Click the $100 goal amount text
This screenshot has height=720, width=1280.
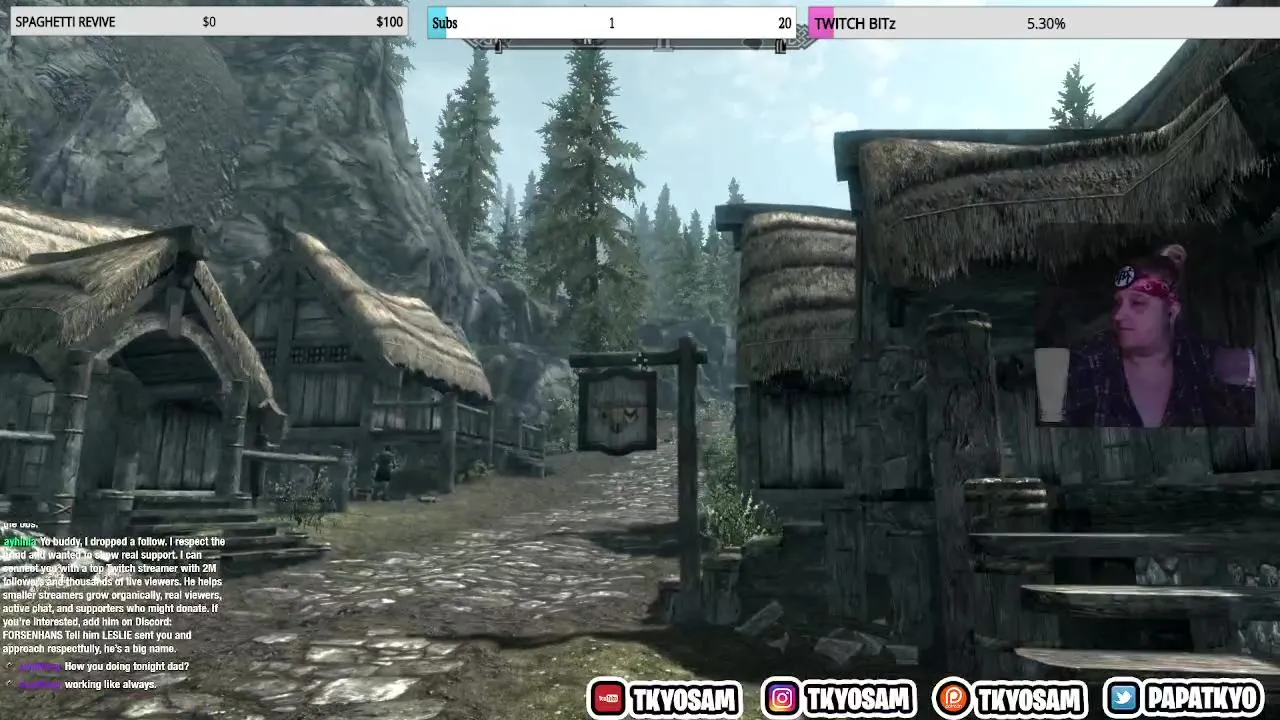click(x=389, y=22)
